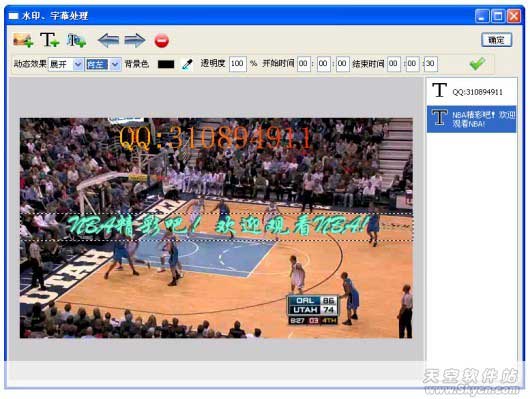530x399 pixels.
Task: Click the 透明度 percentage input field
Action: pos(238,64)
